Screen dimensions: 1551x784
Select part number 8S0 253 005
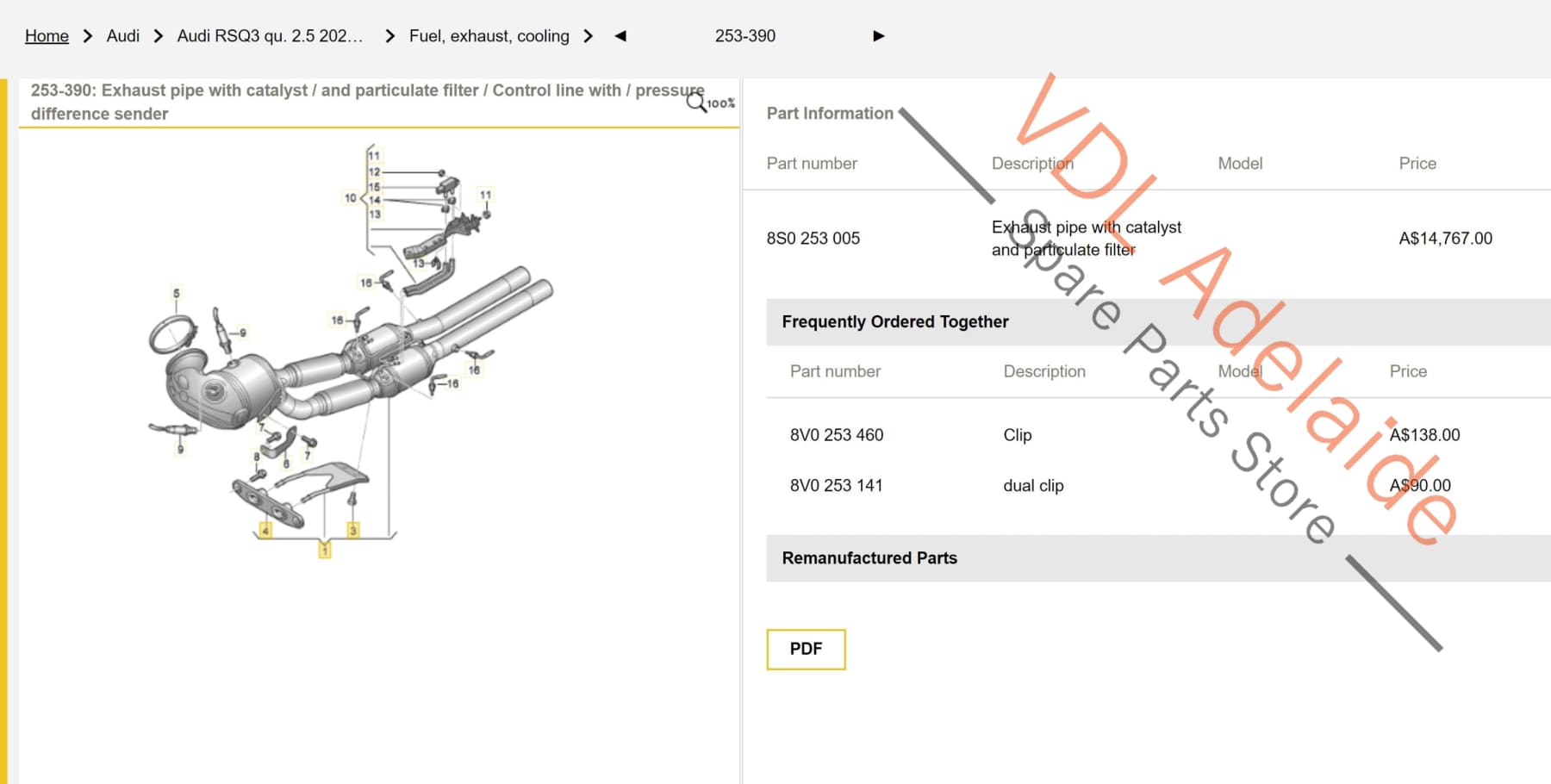pyautogui.click(x=813, y=239)
